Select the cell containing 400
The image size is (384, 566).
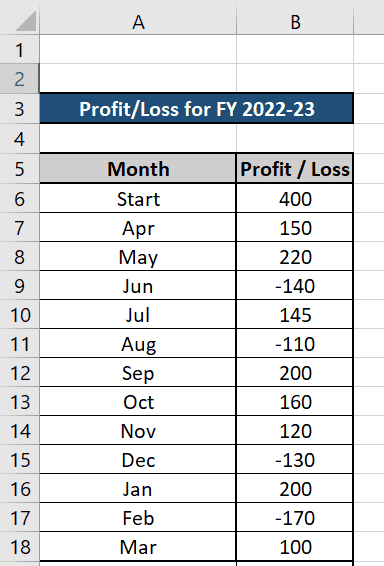295,198
